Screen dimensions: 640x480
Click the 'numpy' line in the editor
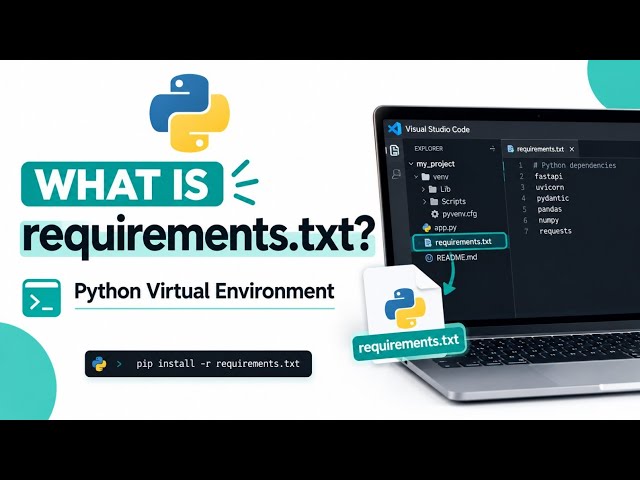pyautogui.click(x=549, y=220)
